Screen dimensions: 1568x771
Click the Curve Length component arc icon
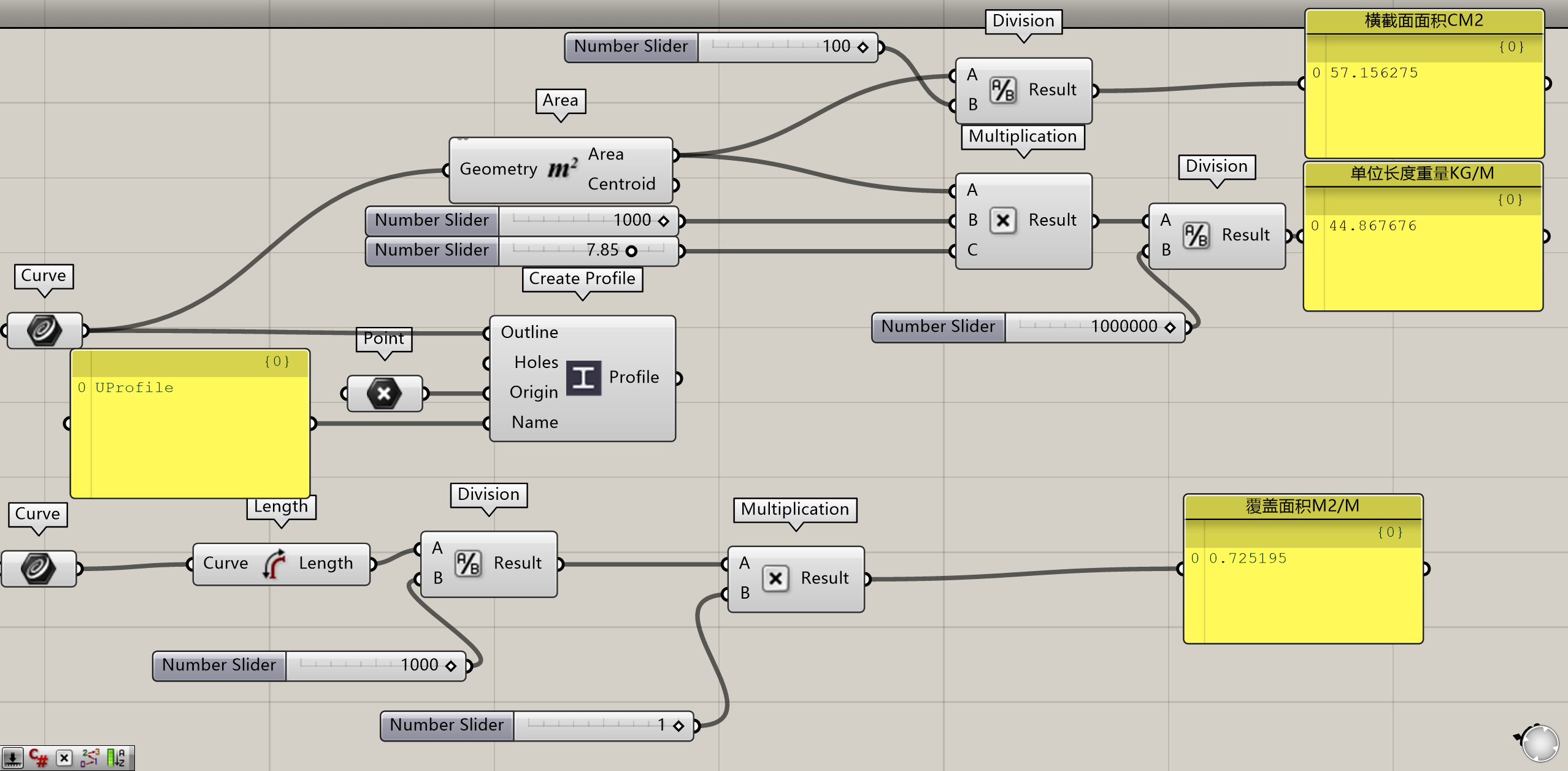tap(274, 563)
